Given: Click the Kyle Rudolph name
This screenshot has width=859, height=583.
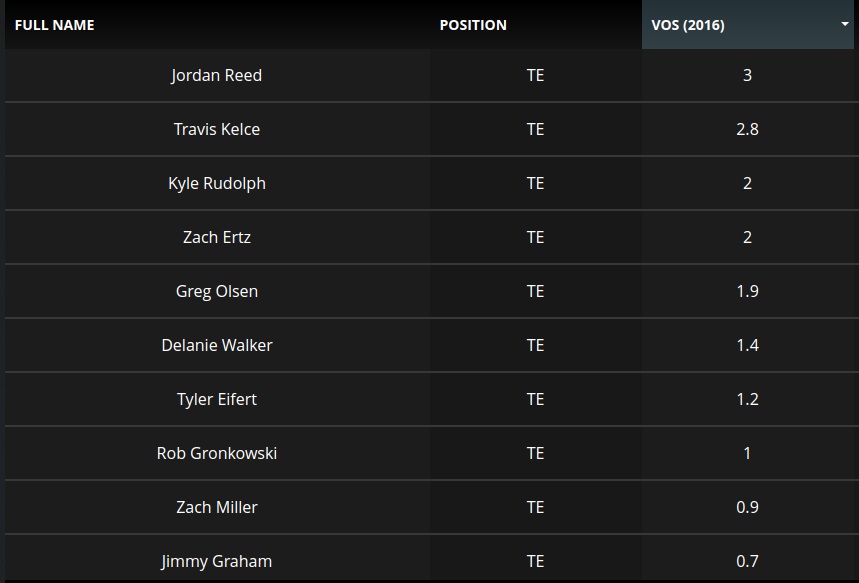Looking at the screenshot, I should tap(217, 184).
